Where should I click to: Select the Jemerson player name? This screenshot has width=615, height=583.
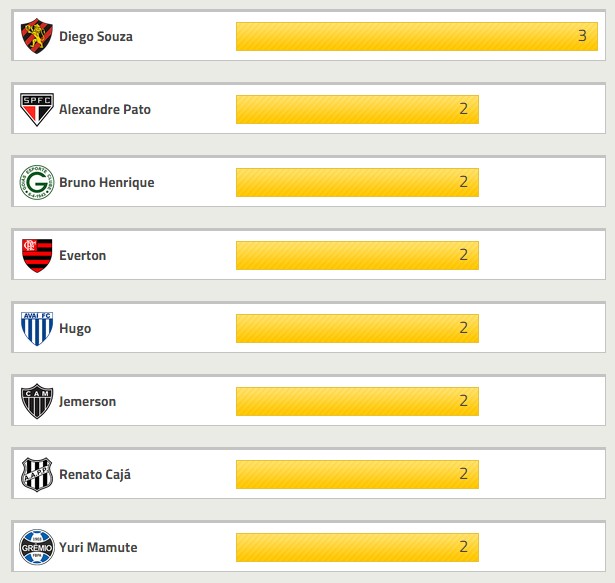point(88,402)
